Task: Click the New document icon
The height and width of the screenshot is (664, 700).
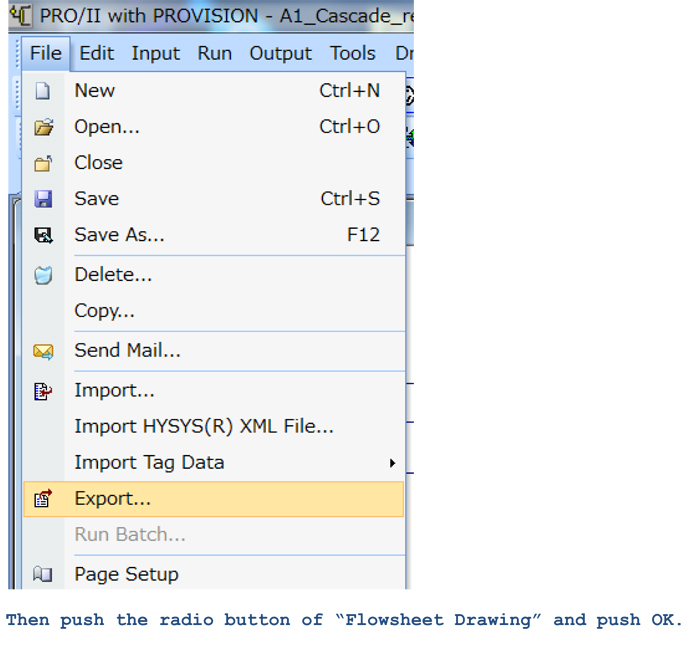Action: point(43,91)
